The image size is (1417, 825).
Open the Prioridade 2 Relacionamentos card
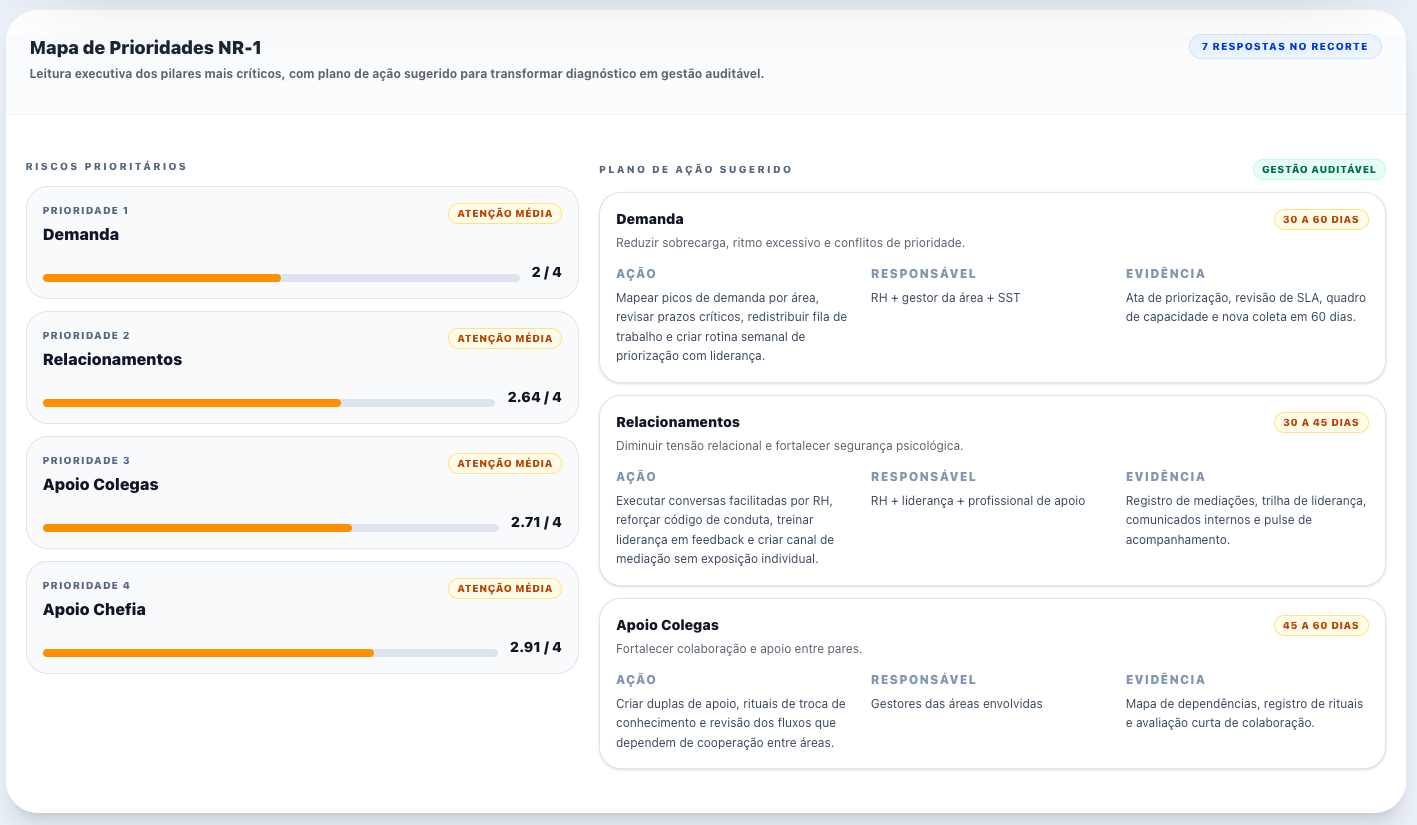(x=302, y=367)
